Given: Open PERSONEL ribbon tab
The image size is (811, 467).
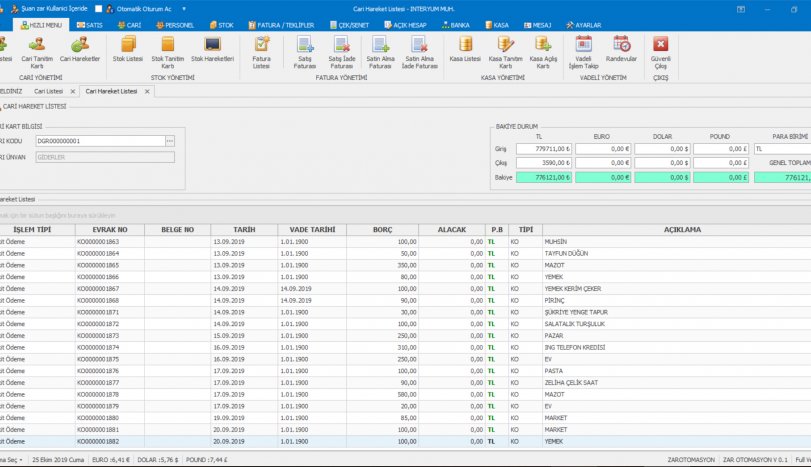Looking at the screenshot, I should tap(175, 25).
